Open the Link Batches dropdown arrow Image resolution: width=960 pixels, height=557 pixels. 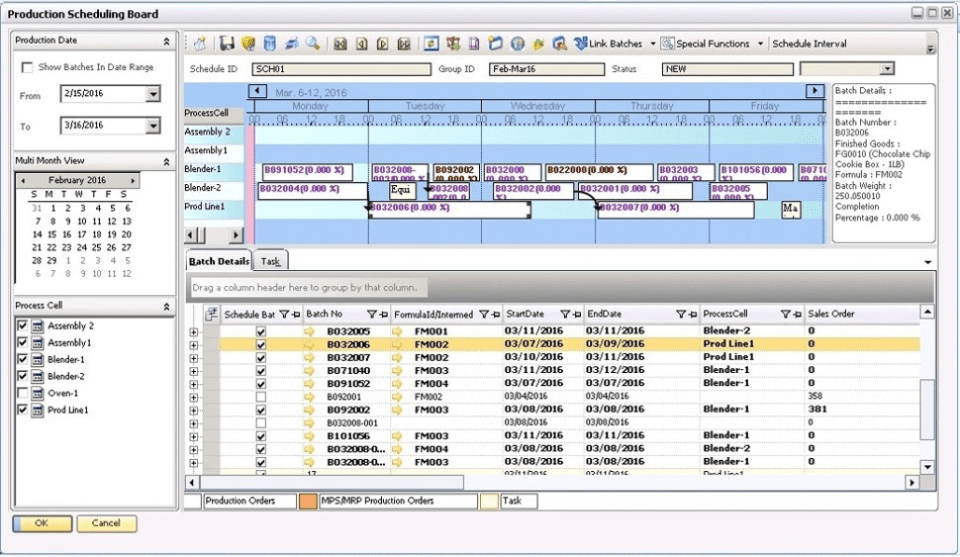653,44
